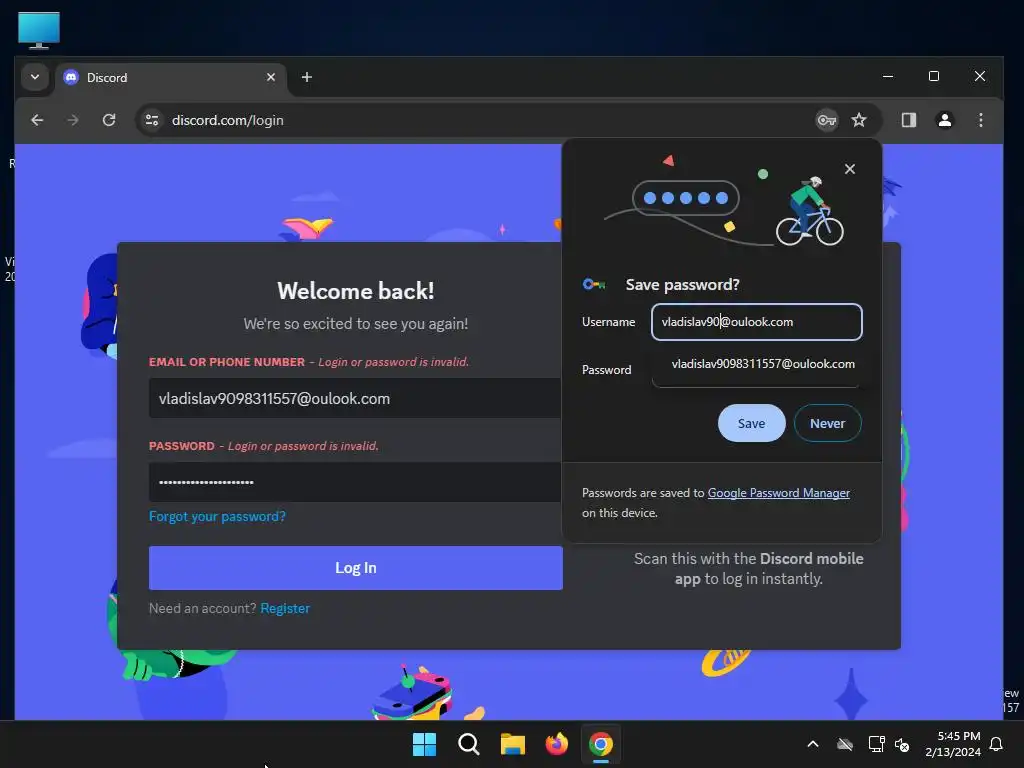The image size is (1024, 768).
Task: Click the browser back arrow
Action: point(37,120)
